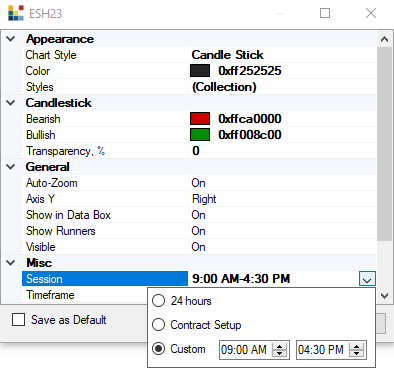Select the Auto-Zoom property label
The height and width of the screenshot is (376, 394).
click(52, 183)
